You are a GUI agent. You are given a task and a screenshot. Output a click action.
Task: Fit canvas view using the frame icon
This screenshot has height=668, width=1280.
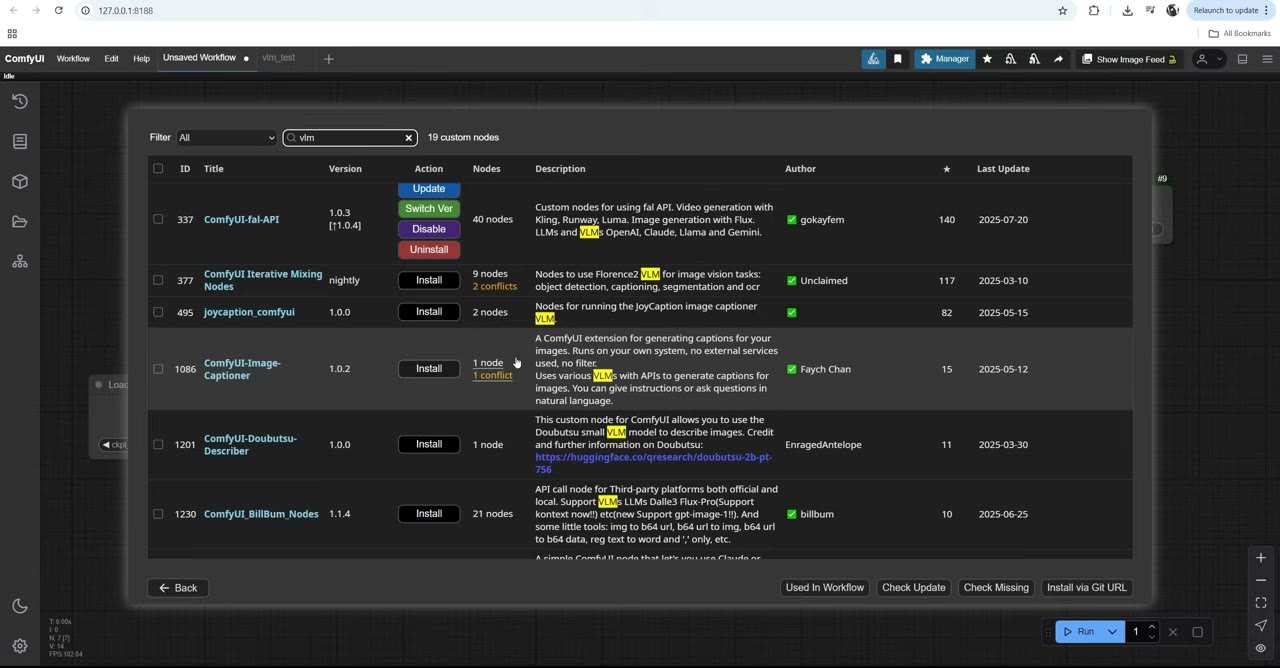pos(1261,603)
